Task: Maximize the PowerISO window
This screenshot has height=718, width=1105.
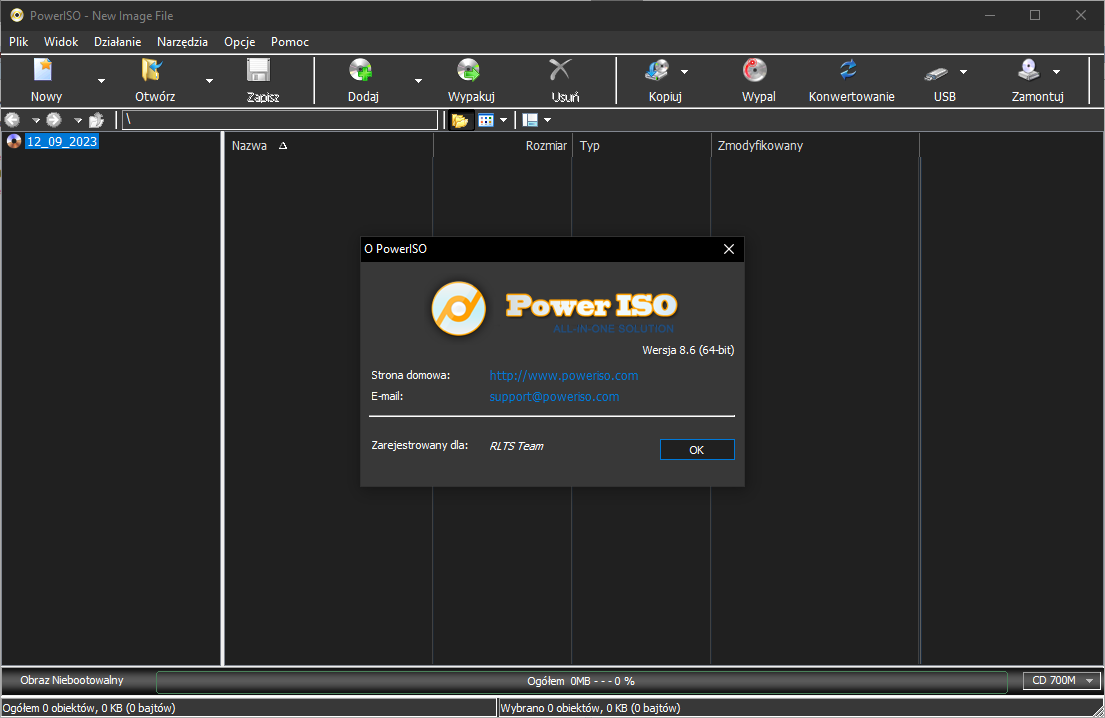Action: click(x=1035, y=15)
